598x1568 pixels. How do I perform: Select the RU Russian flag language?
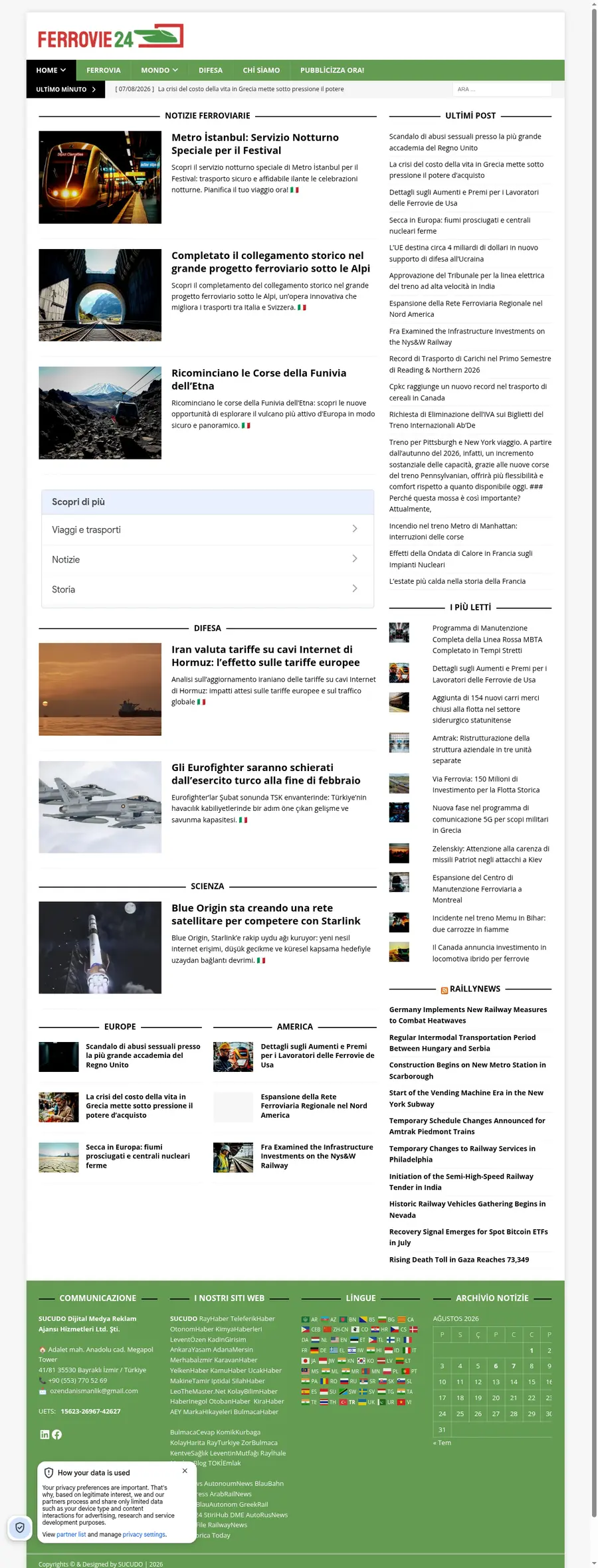348,1381
